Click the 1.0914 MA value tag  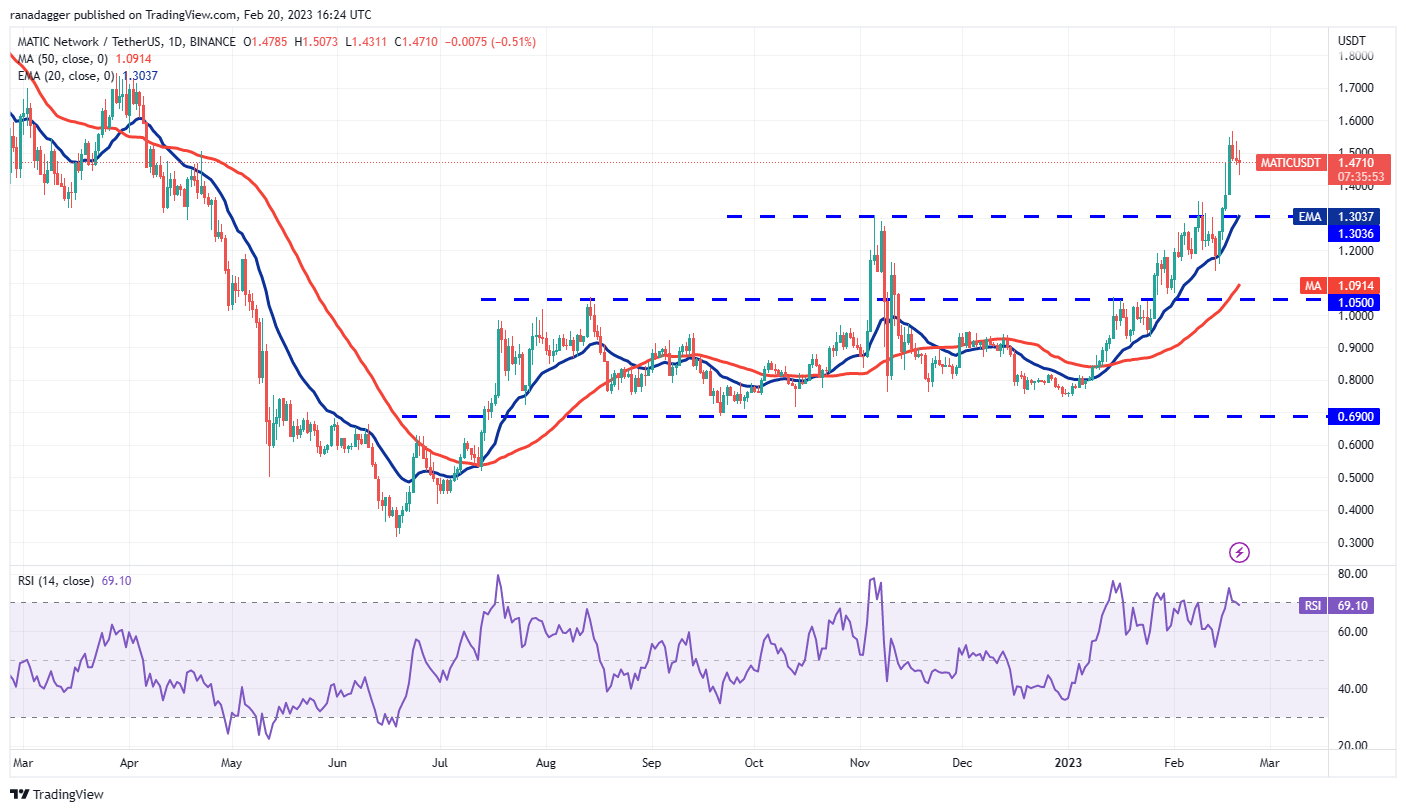tap(1356, 286)
